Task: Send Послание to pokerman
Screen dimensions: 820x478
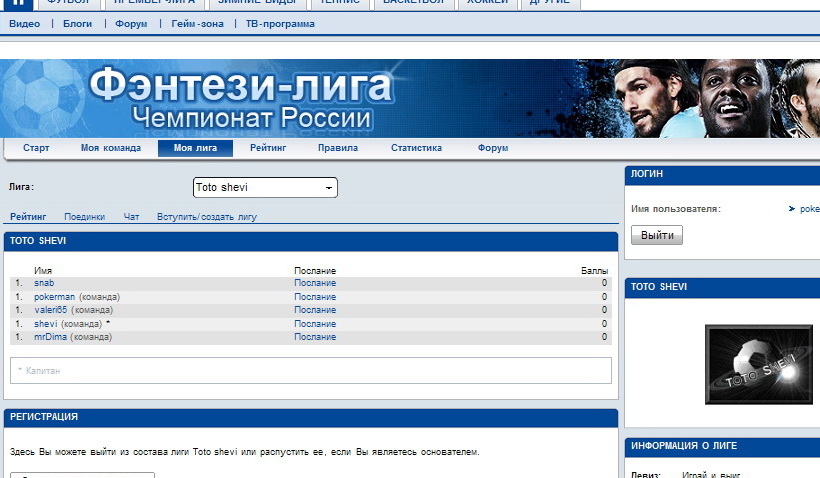Action: (x=315, y=297)
